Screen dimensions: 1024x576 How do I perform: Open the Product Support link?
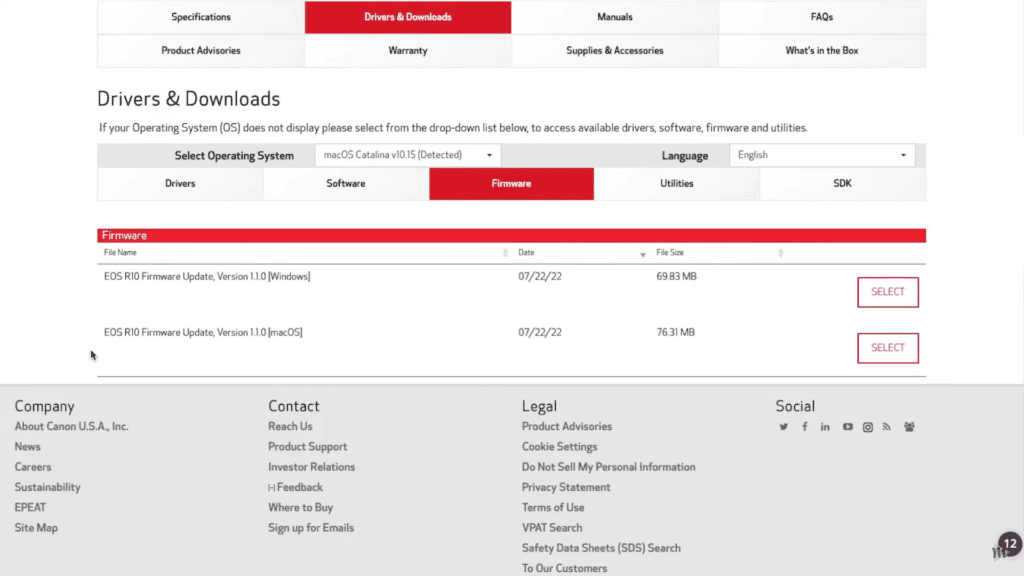click(308, 447)
